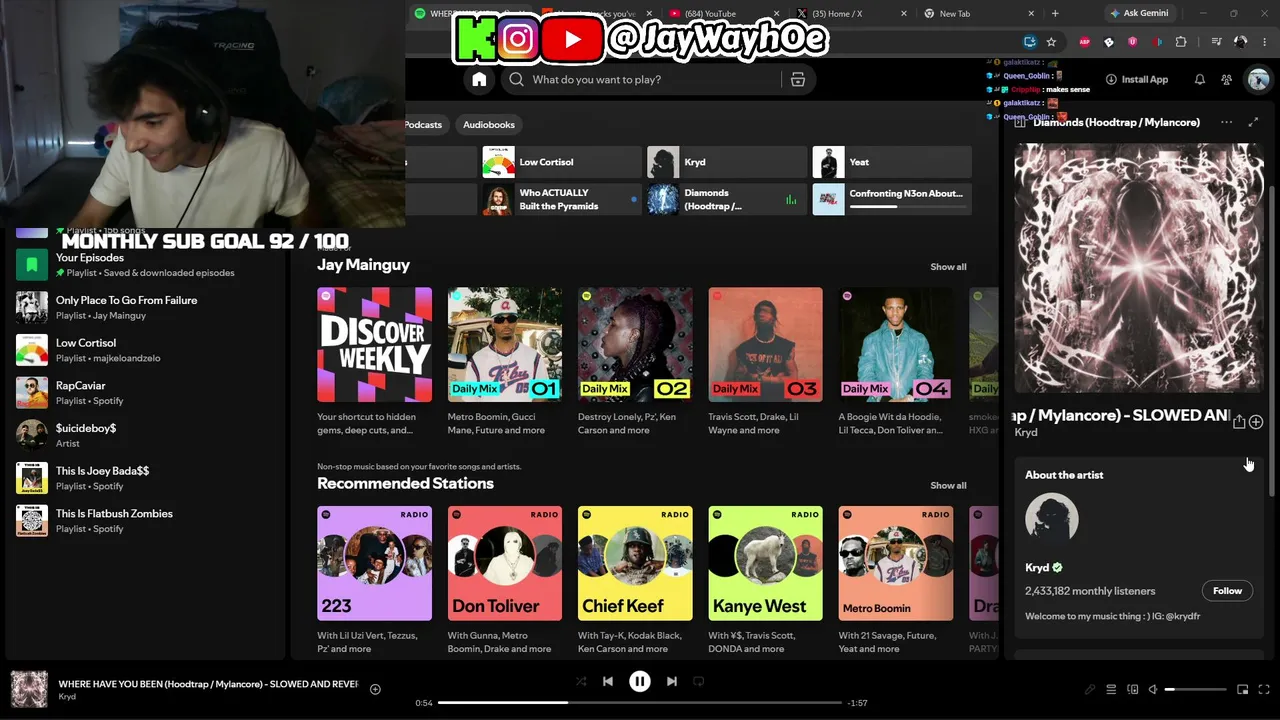Open Chief Keef radio station card

coord(635,581)
